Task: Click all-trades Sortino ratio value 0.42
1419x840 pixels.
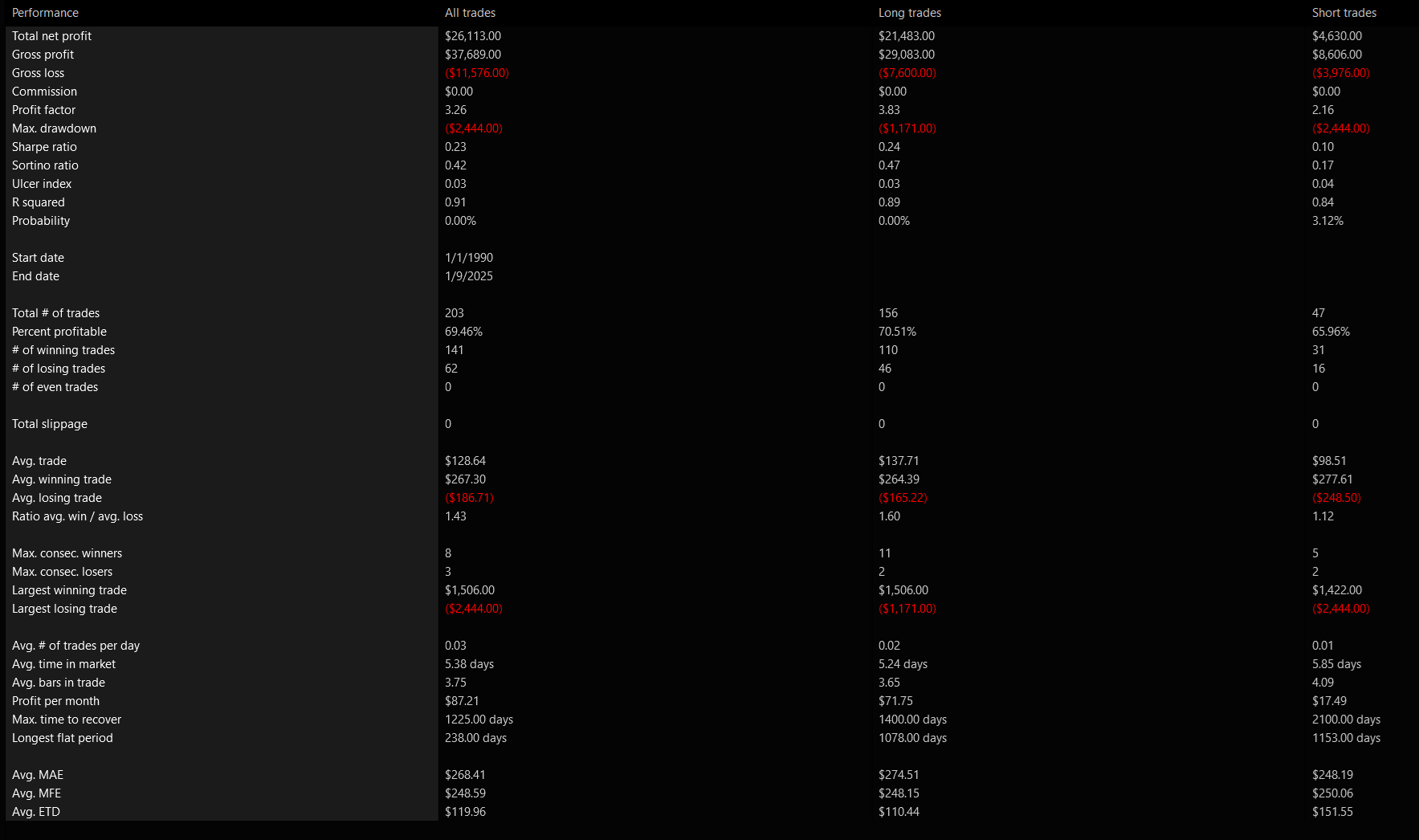Action: [455, 165]
